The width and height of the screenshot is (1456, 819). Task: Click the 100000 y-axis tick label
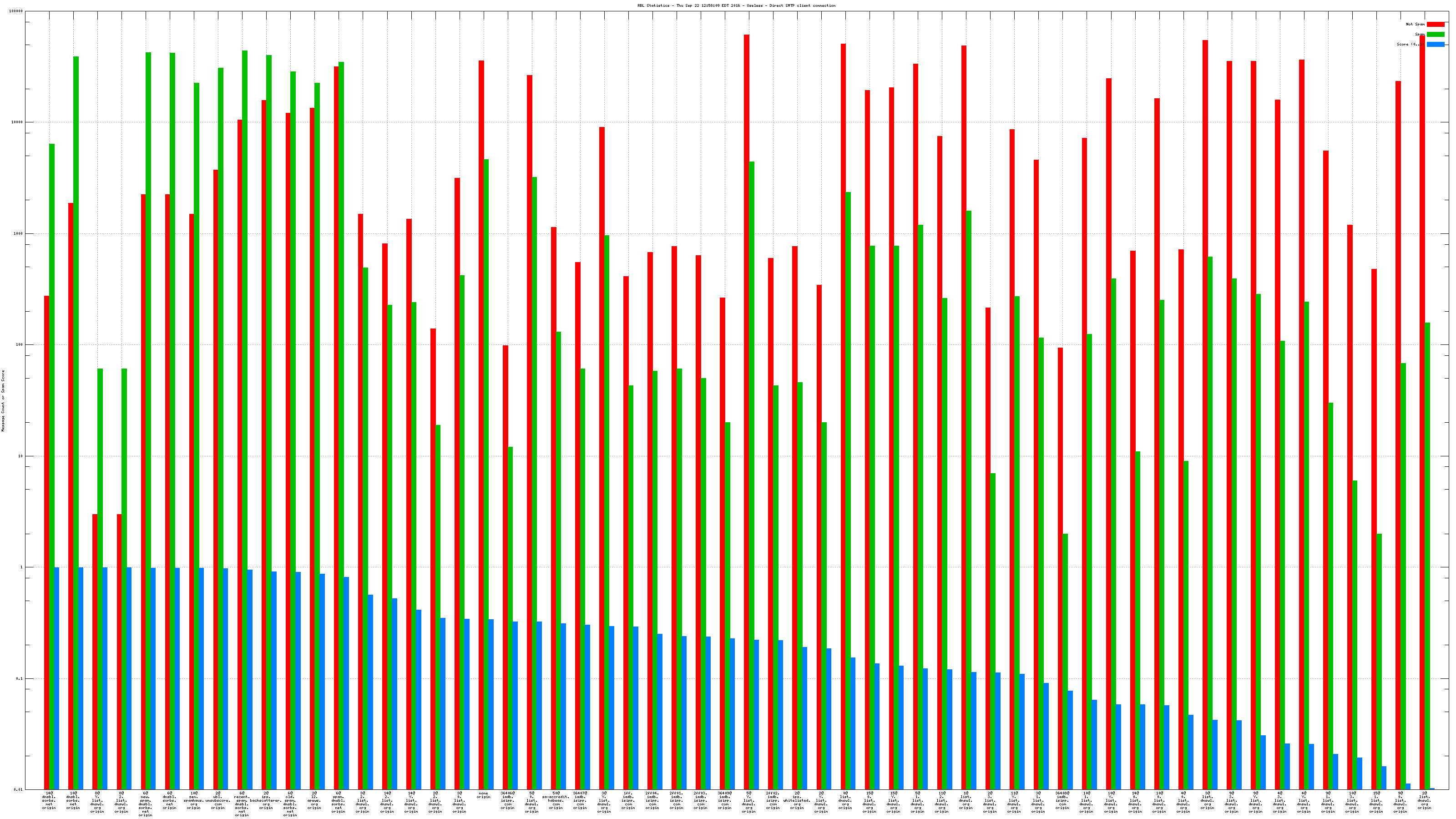pyautogui.click(x=16, y=11)
